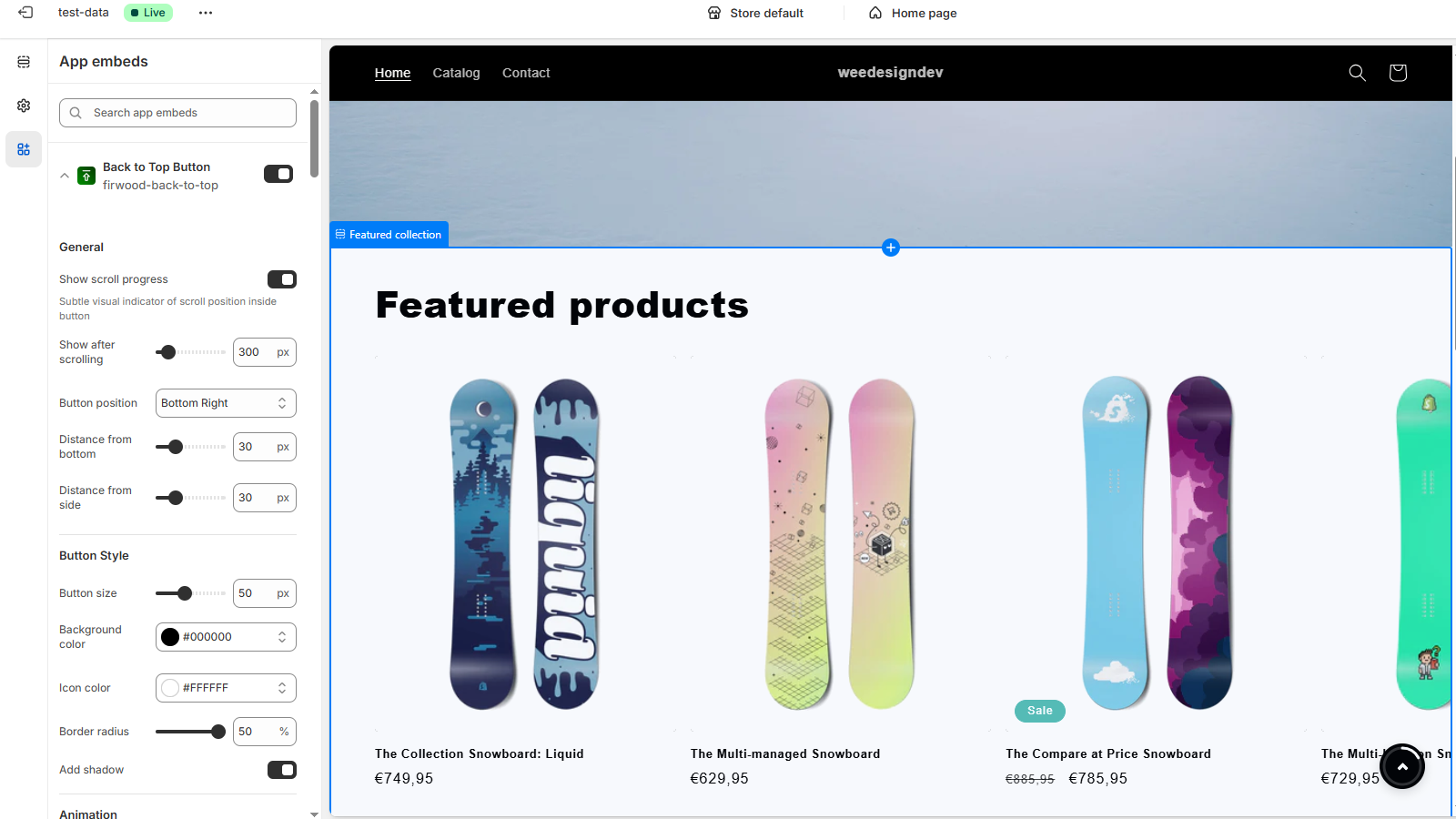This screenshot has height=819, width=1456.
Task: Open the Home page template selector
Action: [x=913, y=13]
